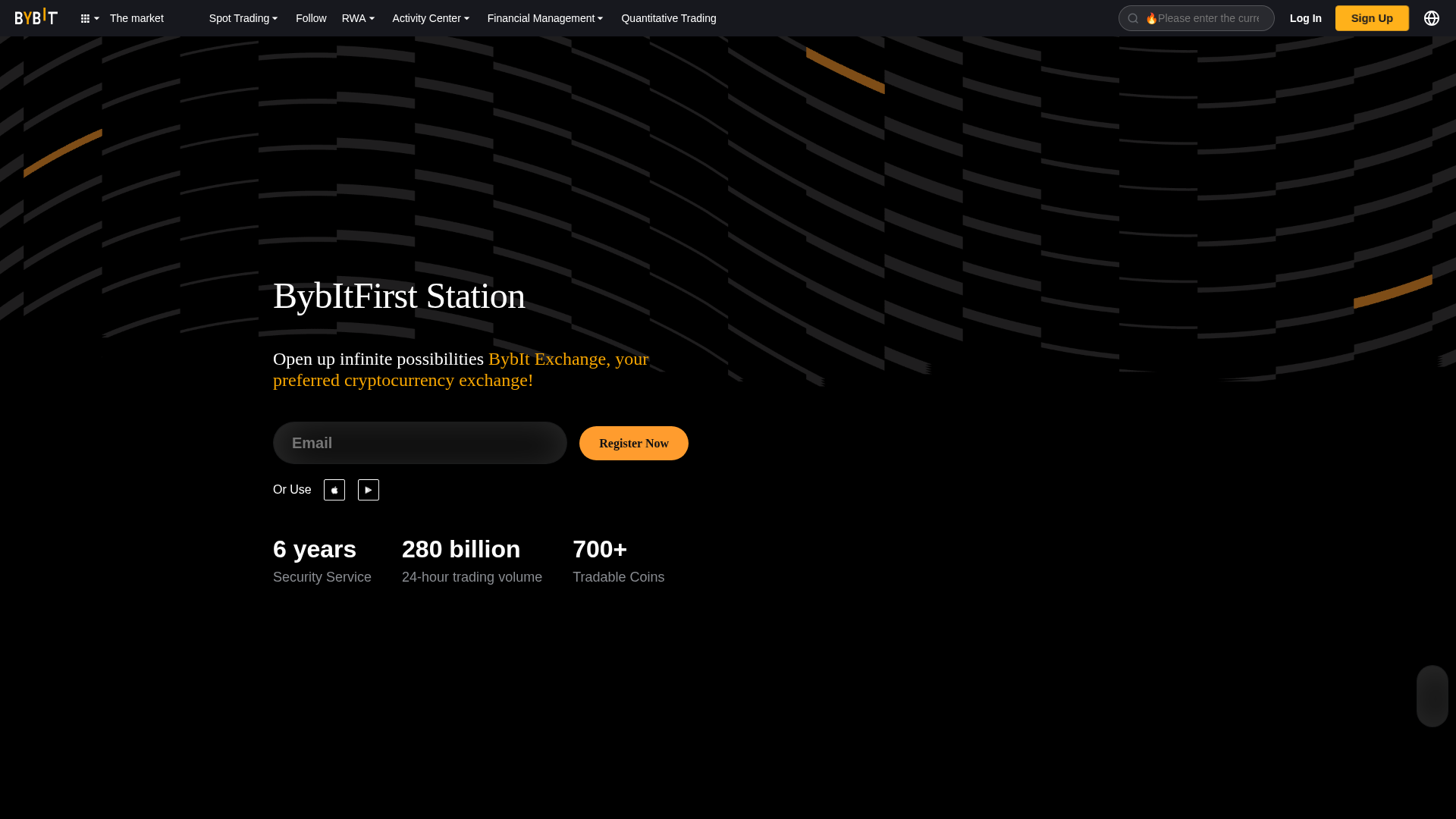
Task: Click the '6 years' statistic text
Action: click(315, 549)
